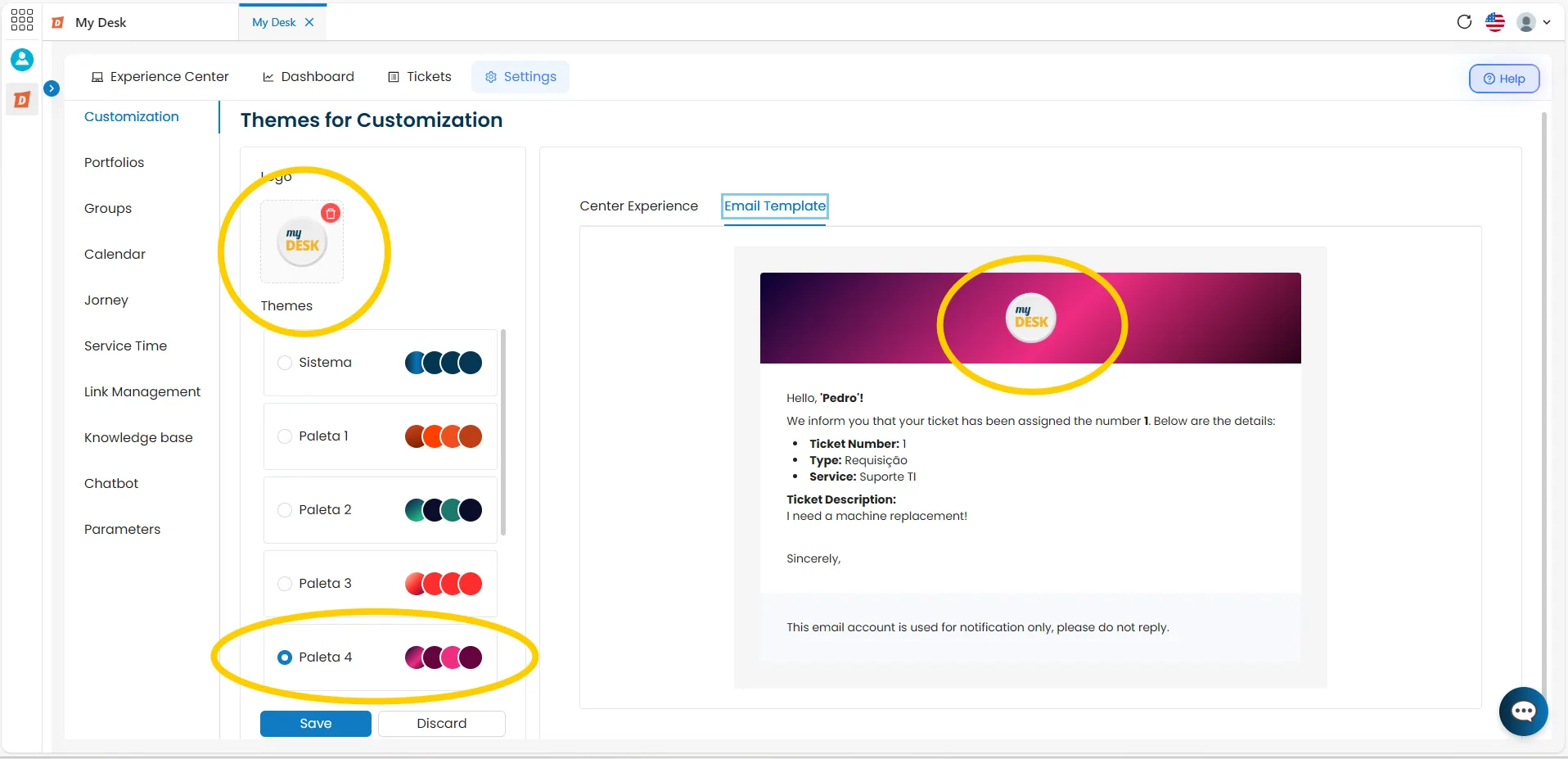The width and height of the screenshot is (1568, 759).
Task: Open the Dashboard menu
Action: 308,76
